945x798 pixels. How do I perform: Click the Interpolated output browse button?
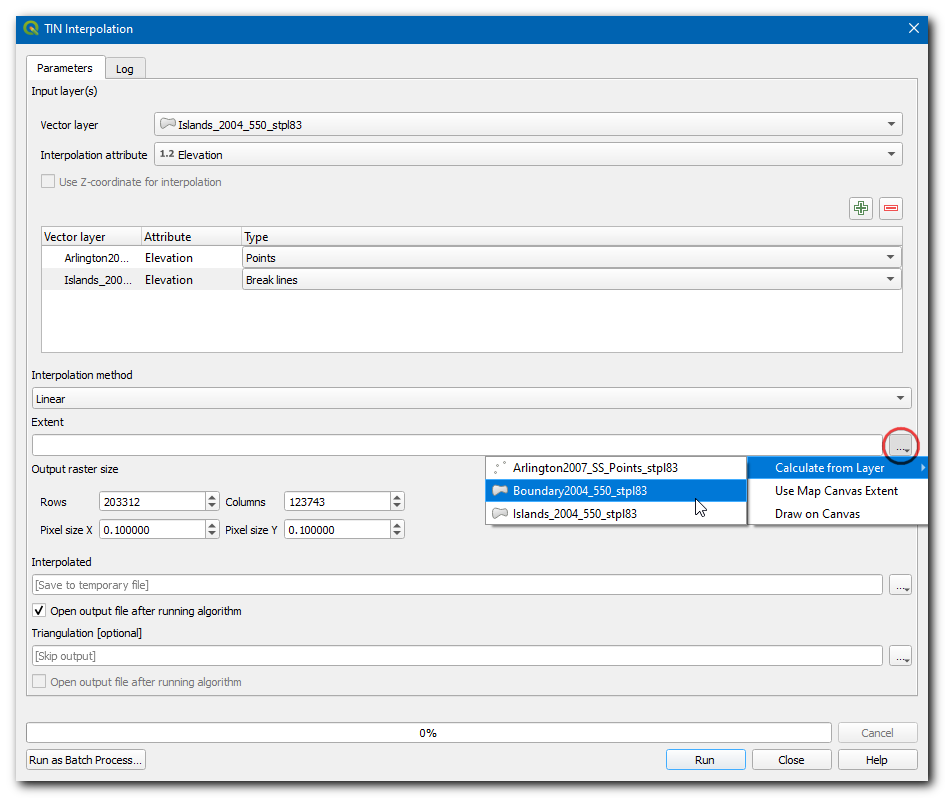900,584
